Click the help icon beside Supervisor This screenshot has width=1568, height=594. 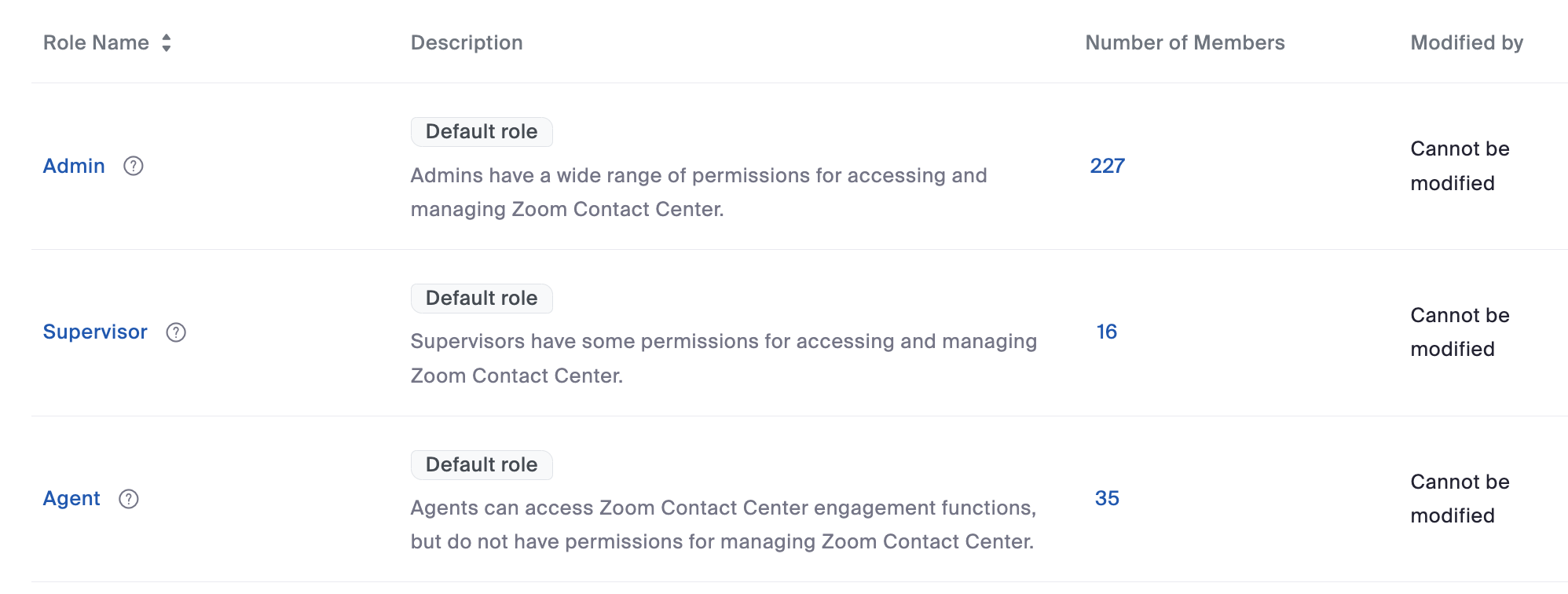tap(176, 333)
